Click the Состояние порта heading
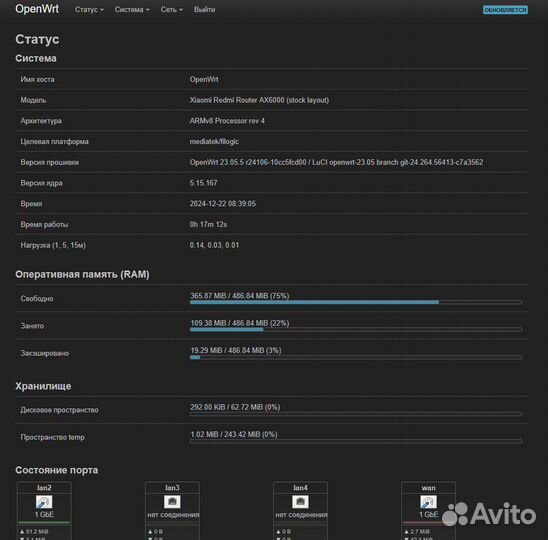The image size is (548, 540). point(57,470)
